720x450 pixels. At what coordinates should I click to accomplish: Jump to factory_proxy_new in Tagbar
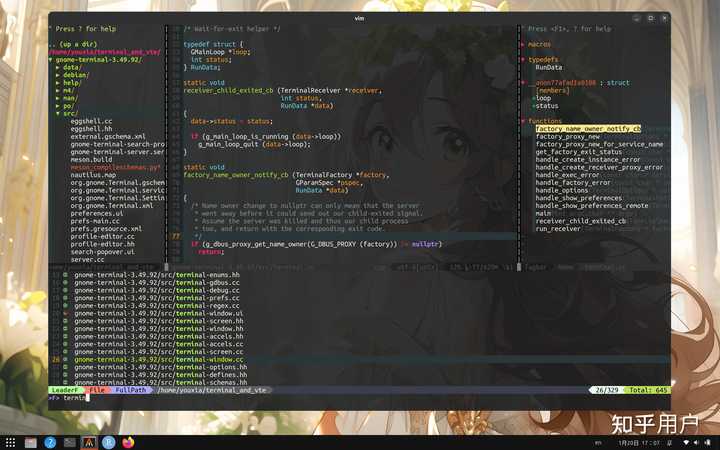tap(568, 137)
